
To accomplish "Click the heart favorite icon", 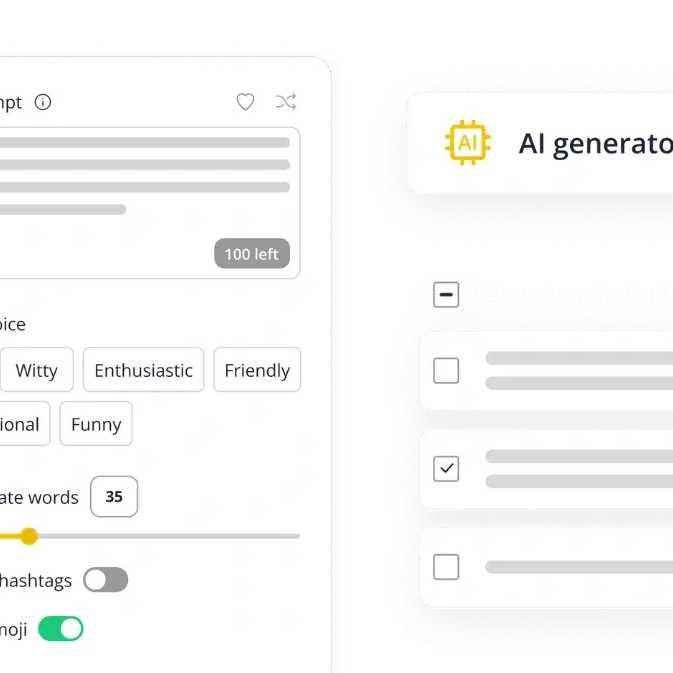I will (x=245, y=102).
